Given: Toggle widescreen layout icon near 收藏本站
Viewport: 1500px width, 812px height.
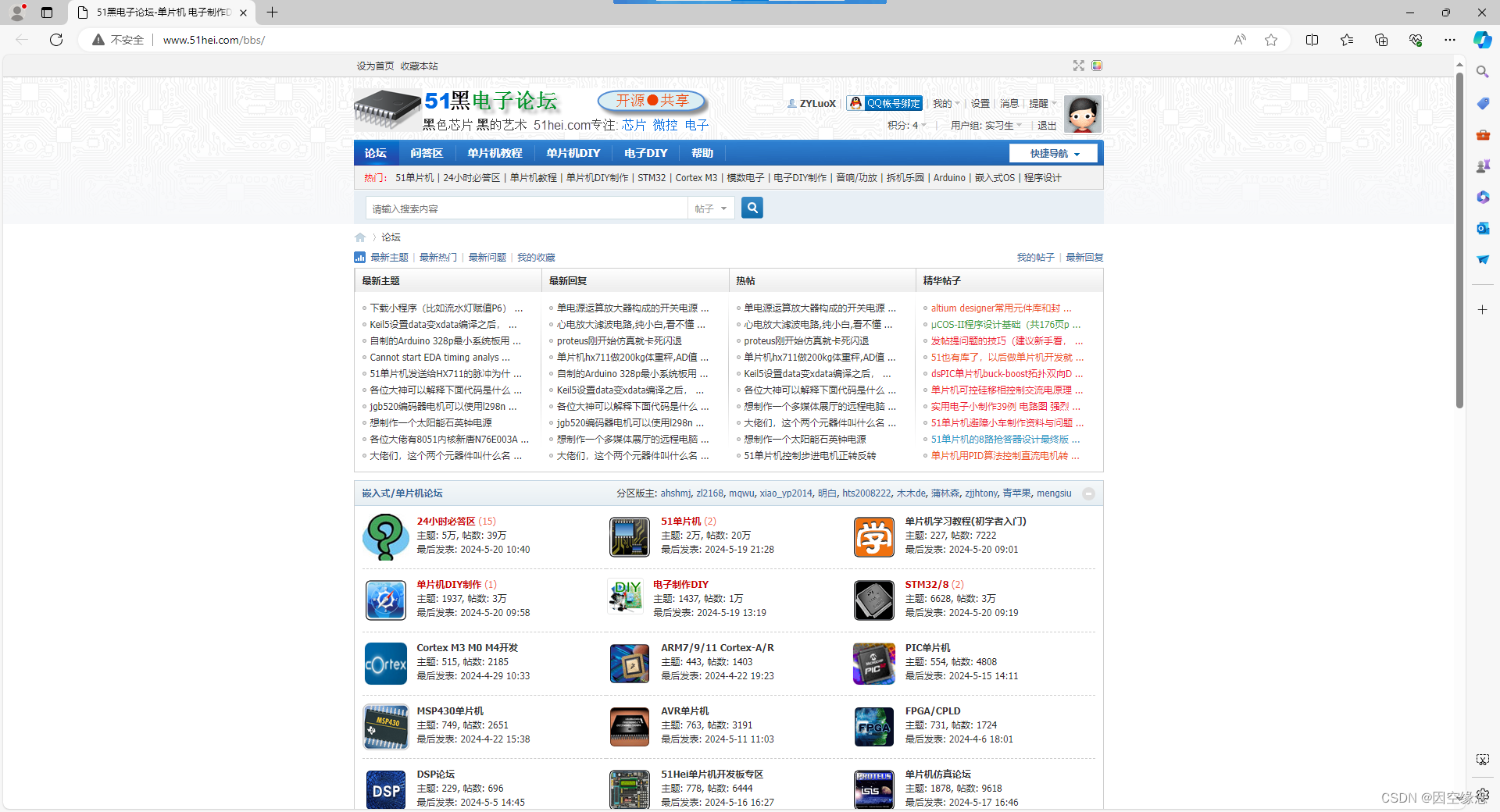Looking at the screenshot, I should coord(1078,66).
